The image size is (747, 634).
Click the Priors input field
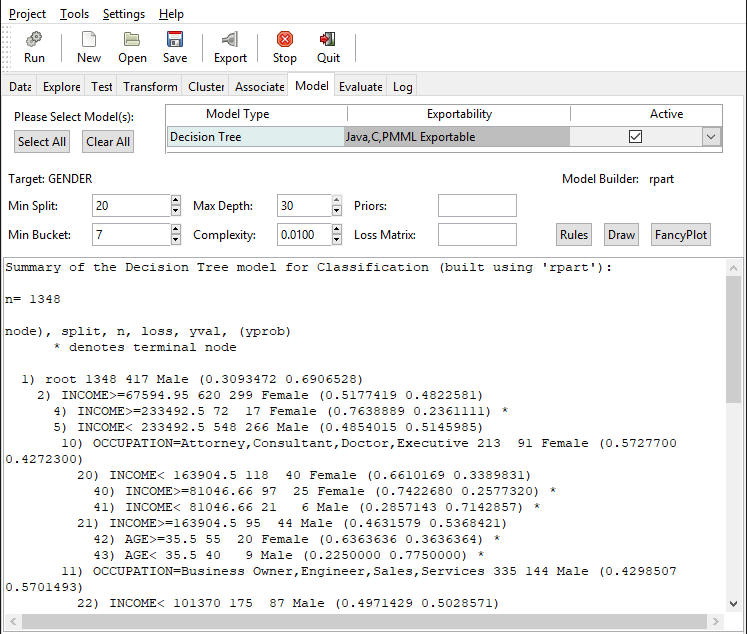(477, 206)
